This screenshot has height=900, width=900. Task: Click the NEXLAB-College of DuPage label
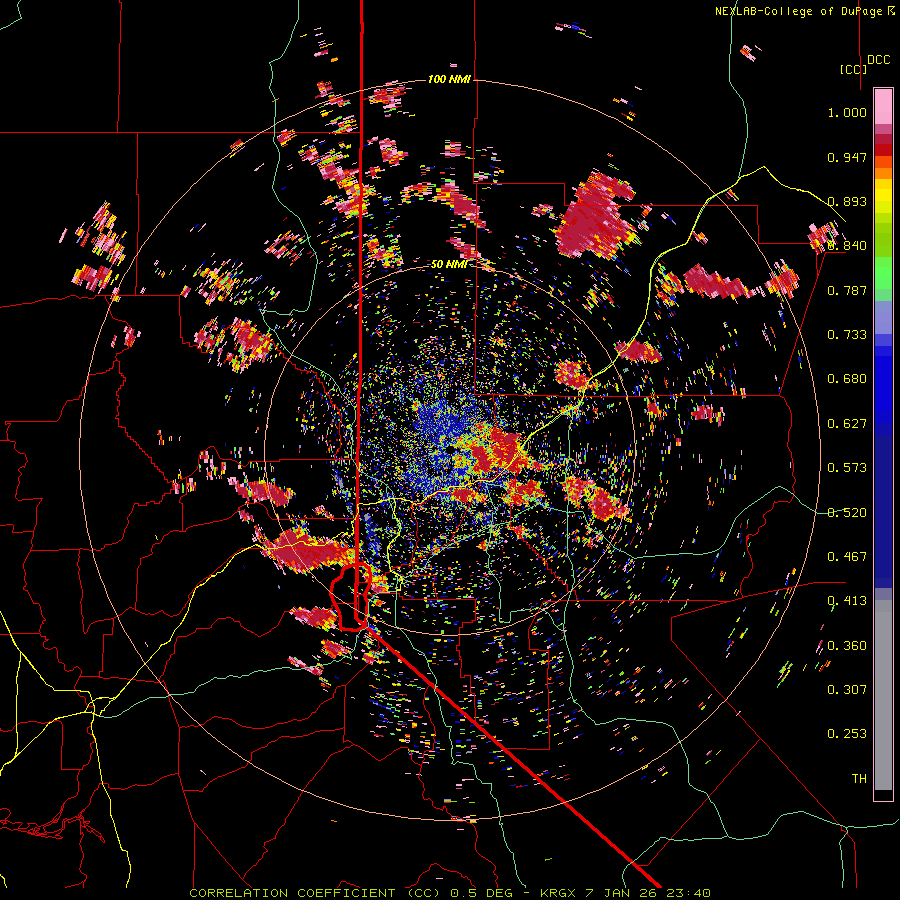point(805,11)
